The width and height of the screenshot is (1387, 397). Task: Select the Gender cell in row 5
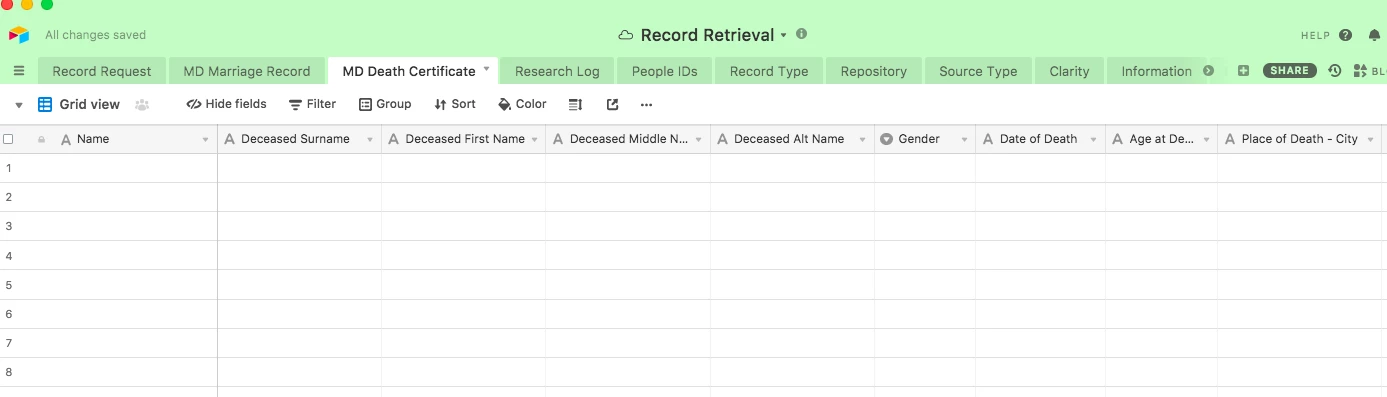[x=925, y=285]
